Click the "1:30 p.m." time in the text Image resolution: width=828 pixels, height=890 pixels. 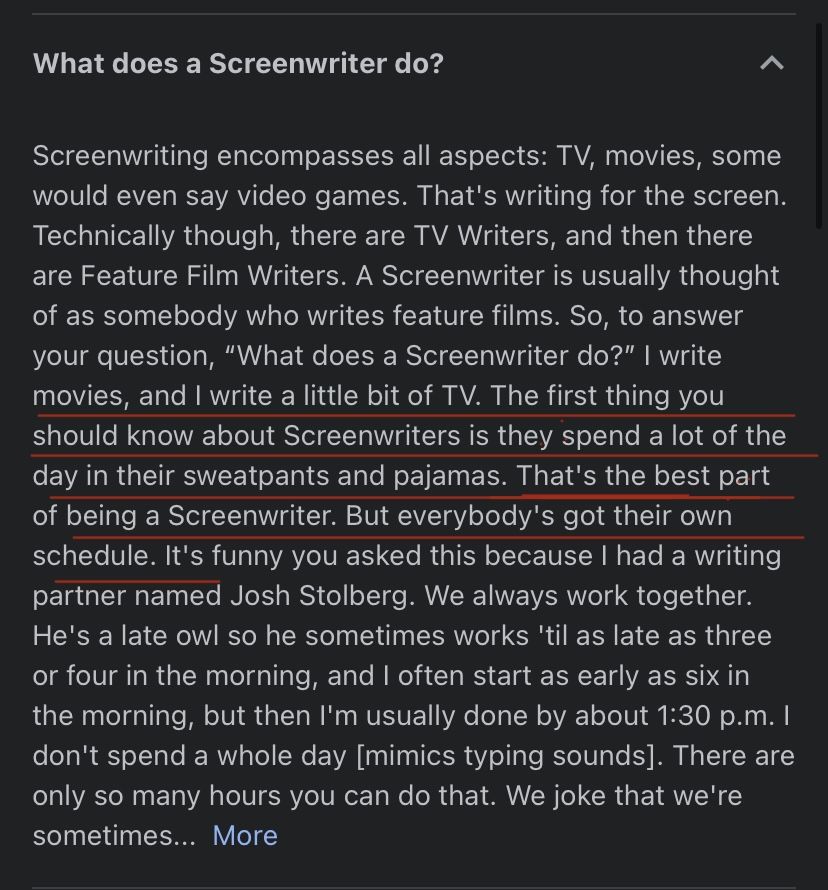point(720,715)
